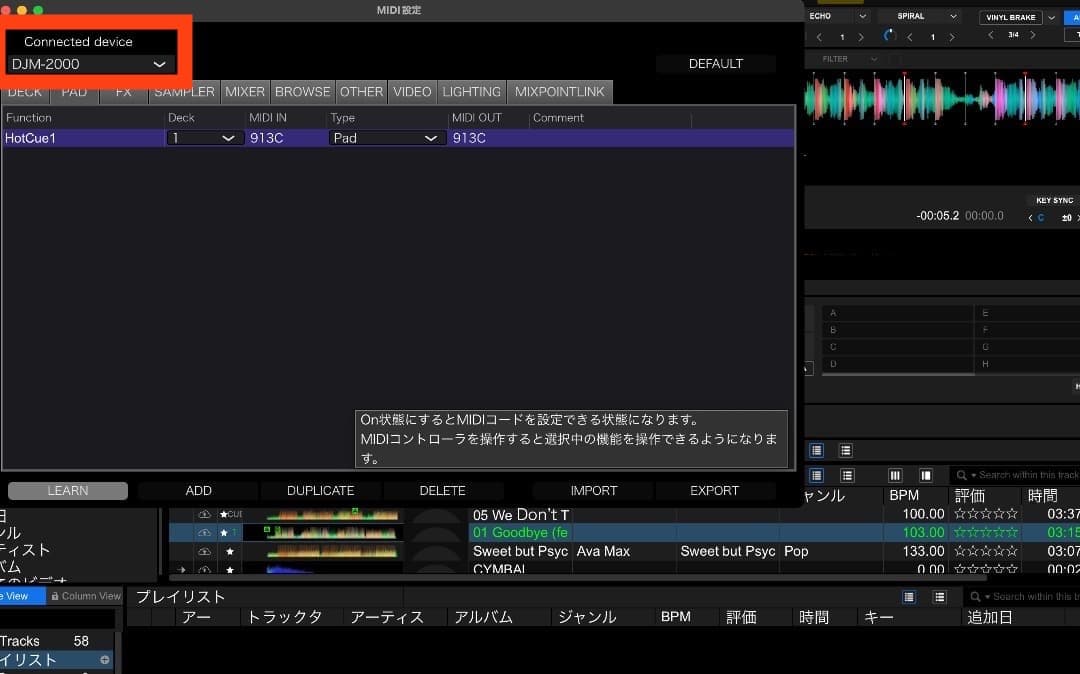Viewport: 1080px width, 674px height.
Task: Activate the LEARN mode button
Action: pos(67,490)
